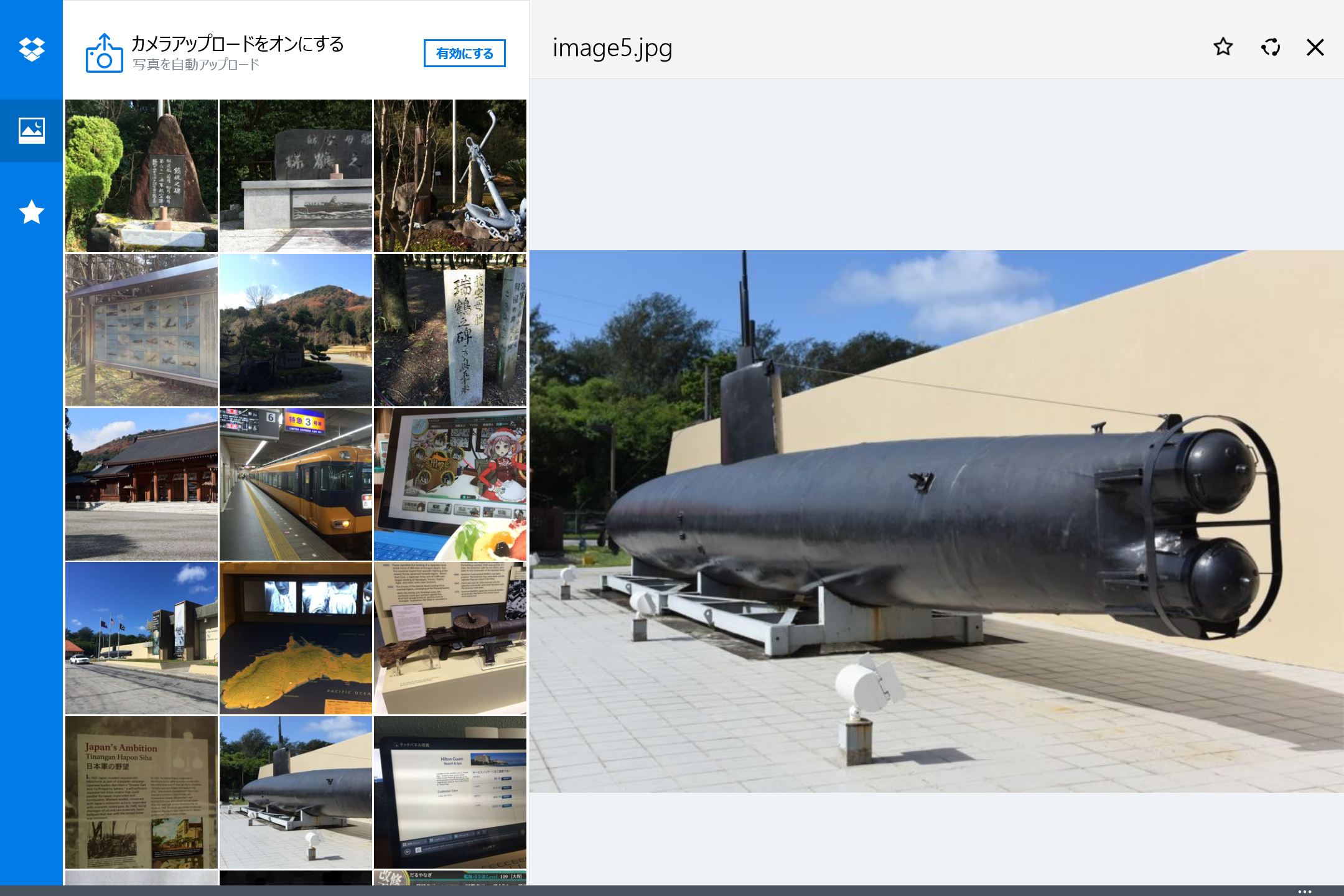
Task: Share image5.jpg using the share icon
Action: (x=1271, y=47)
